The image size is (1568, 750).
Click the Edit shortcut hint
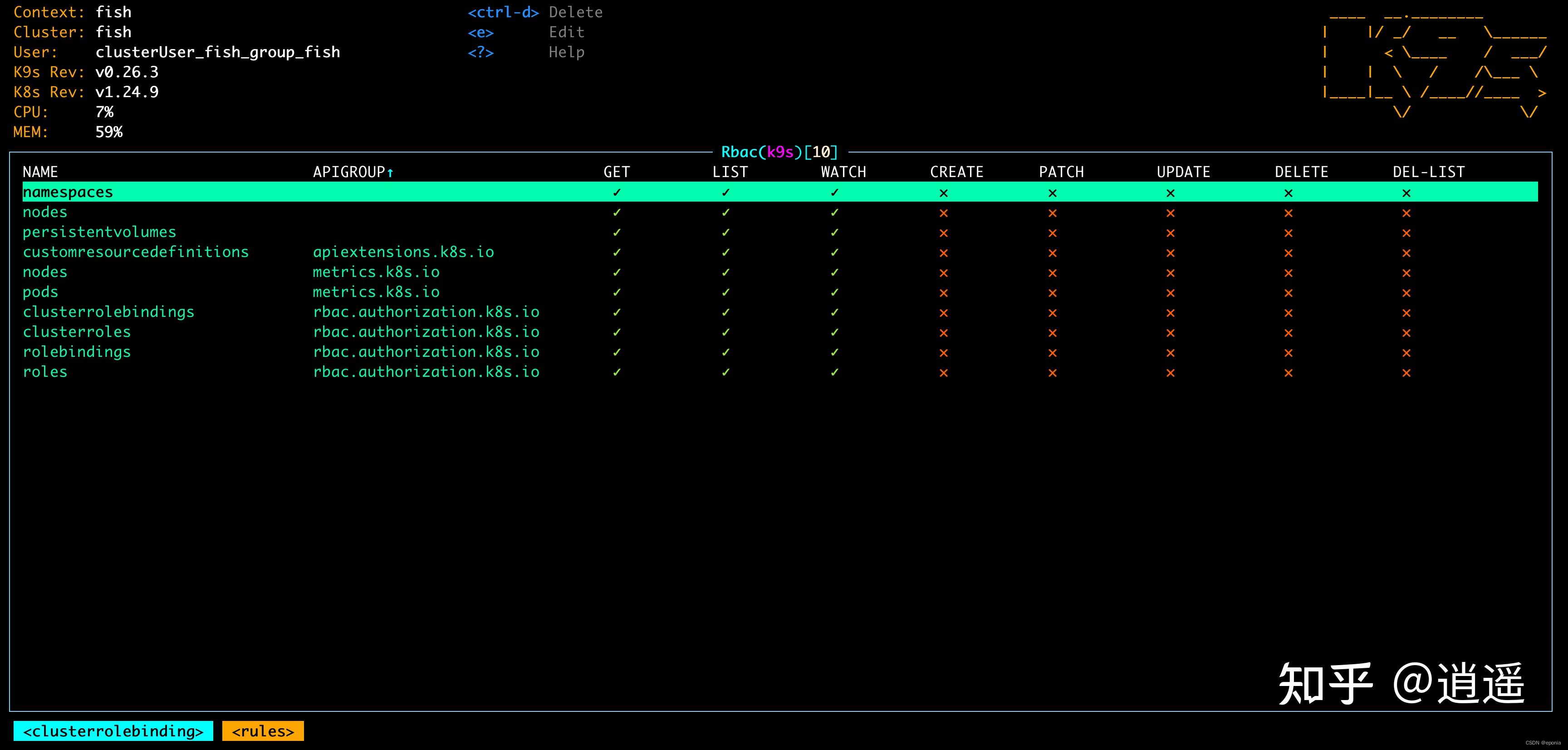[566, 32]
